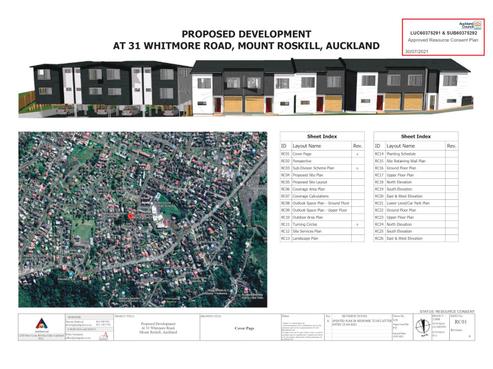Click the 'Cover Page' row in sheet index

322,154
